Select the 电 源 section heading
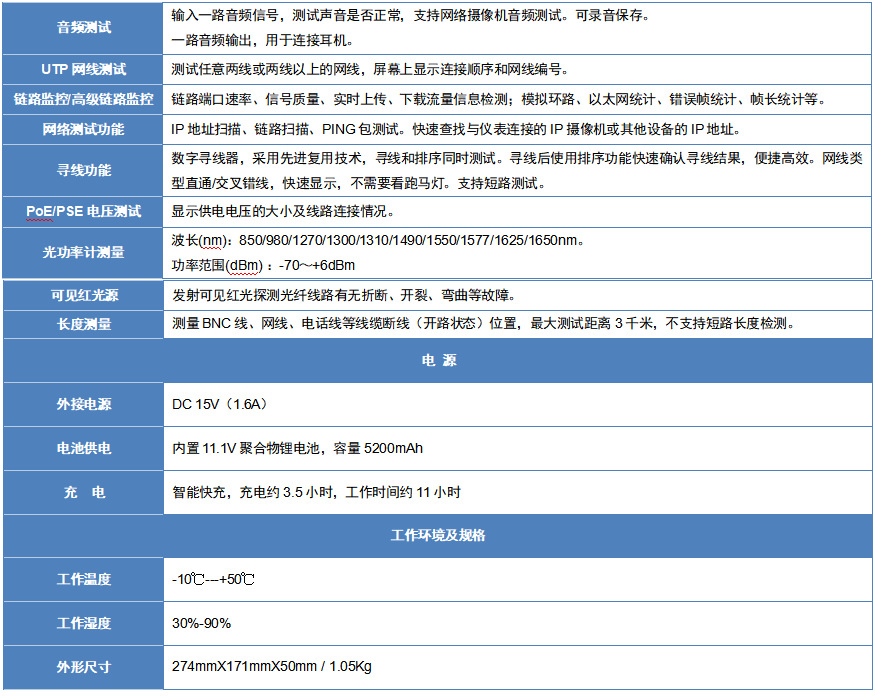The width and height of the screenshot is (875, 696). click(x=439, y=360)
